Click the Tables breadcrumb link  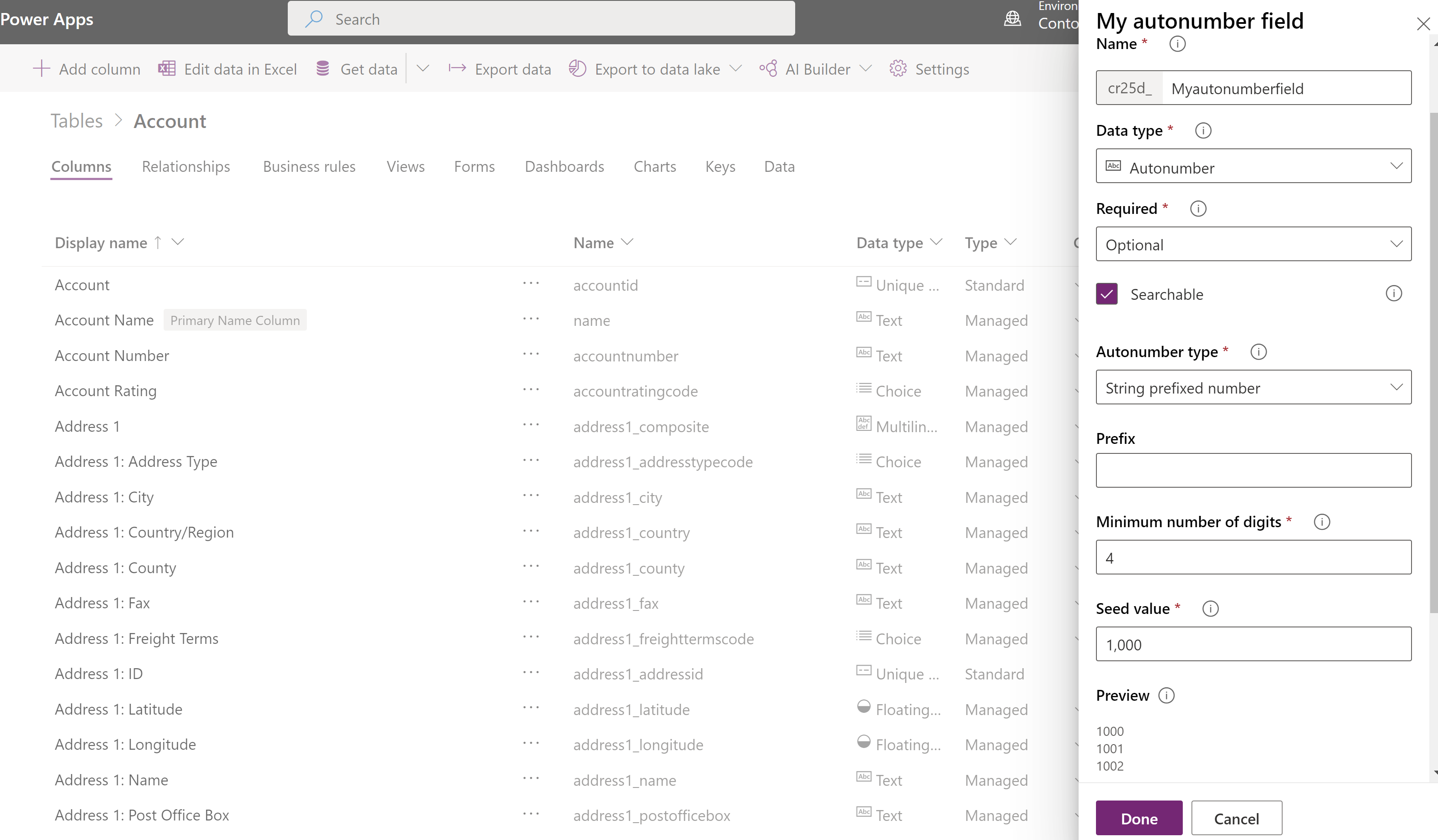click(x=76, y=120)
